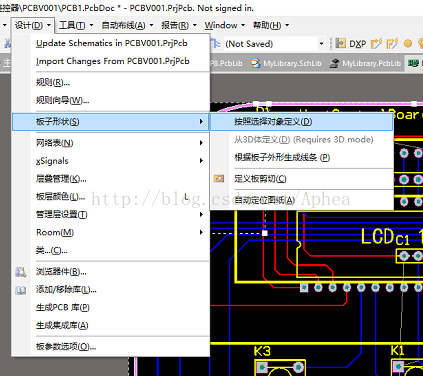This screenshot has height=376, width=423.
Task: Open the (Not Saved) combo box dropdown
Action: point(321,44)
